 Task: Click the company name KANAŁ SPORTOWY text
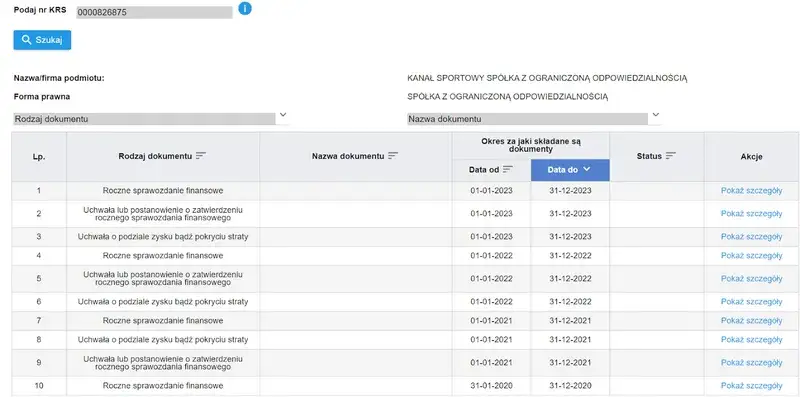tap(547, 78)
